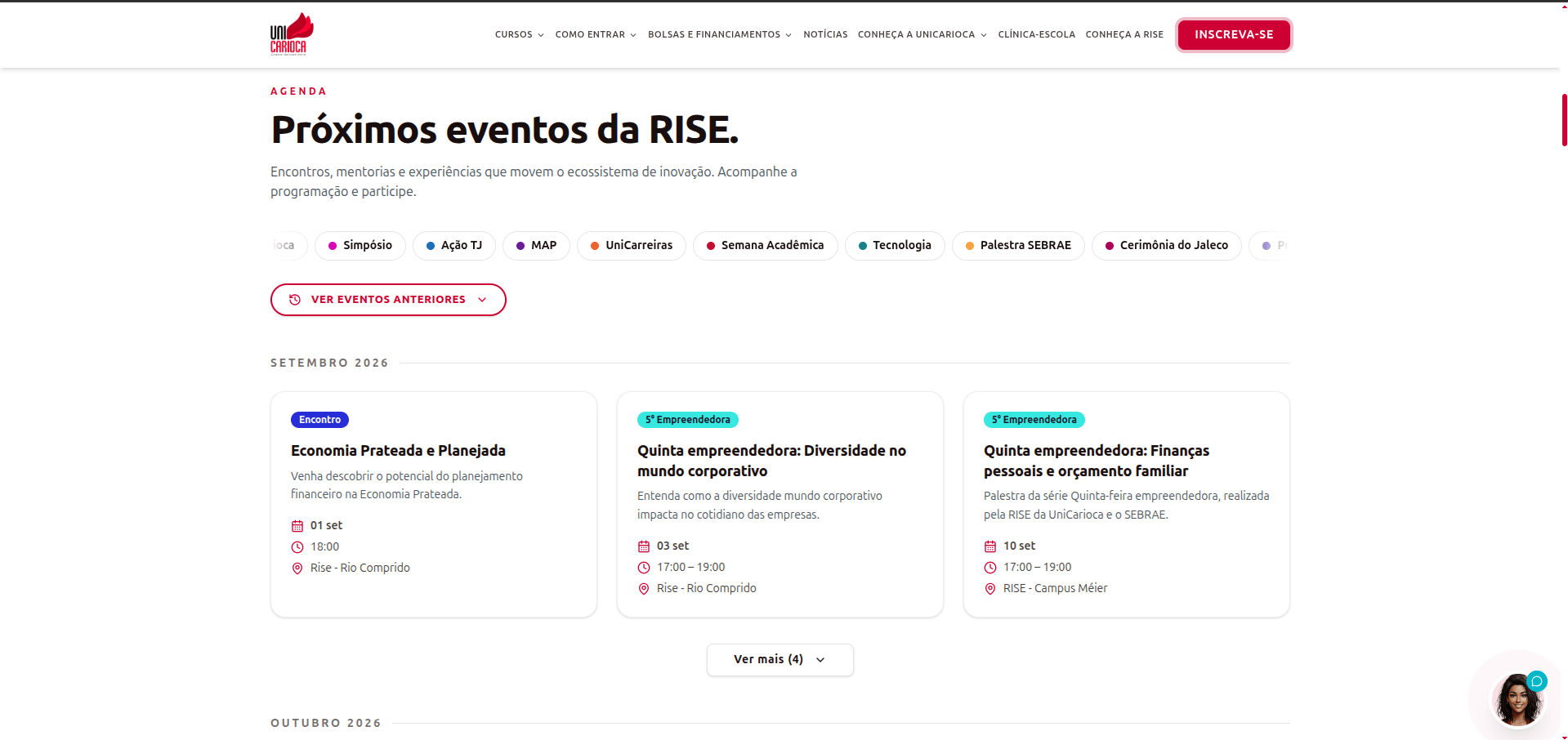The image size is (1568, 740).
Task: Select the UniCarreiras filter chip
Action: [632, 245]
